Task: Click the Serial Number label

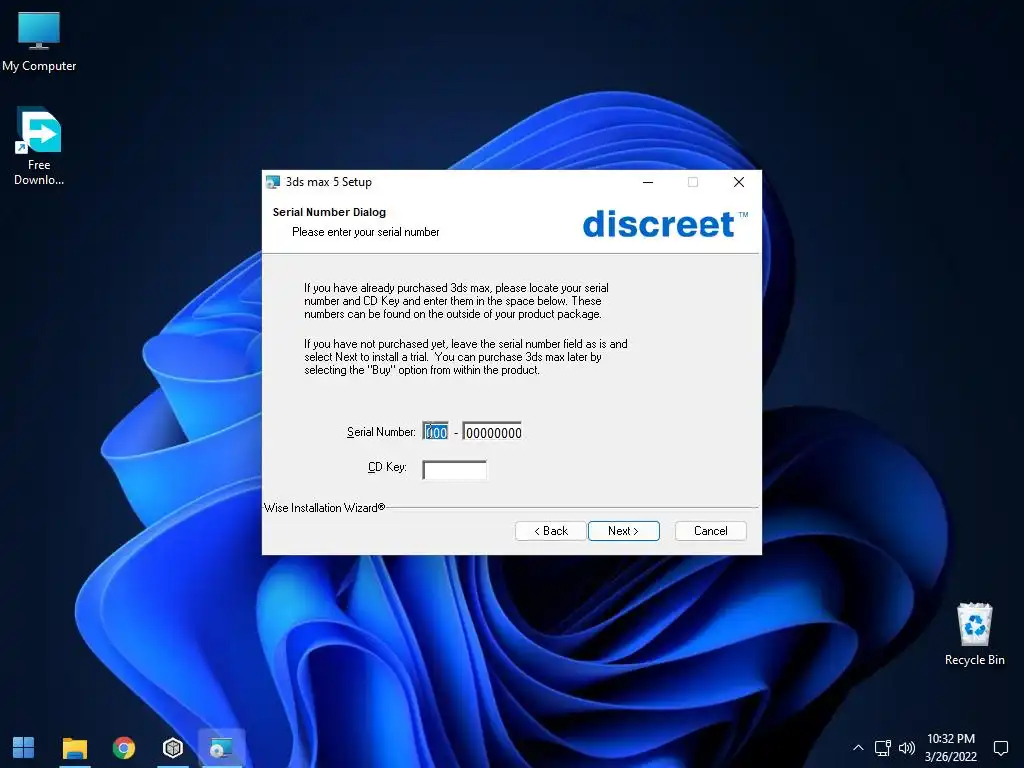Action: coord(381,432)
